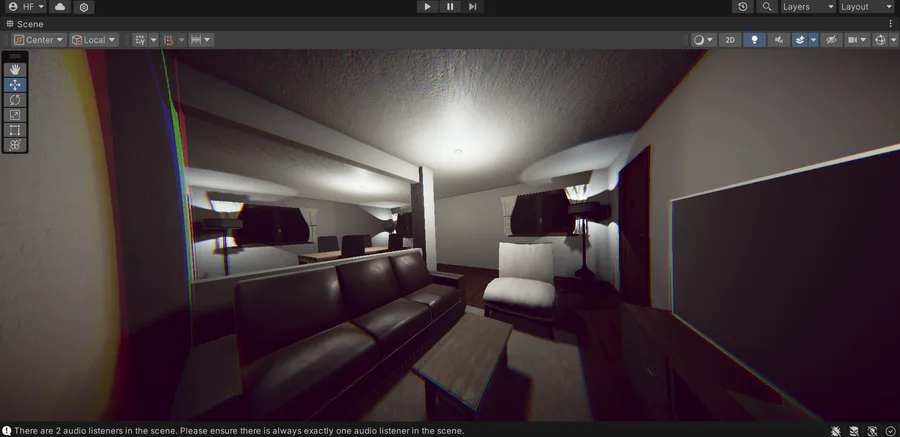The height and width of the screenshot is (437, 900).
Task: Open the increment snapping ruler dropdown
Action: tap(201, 40)
